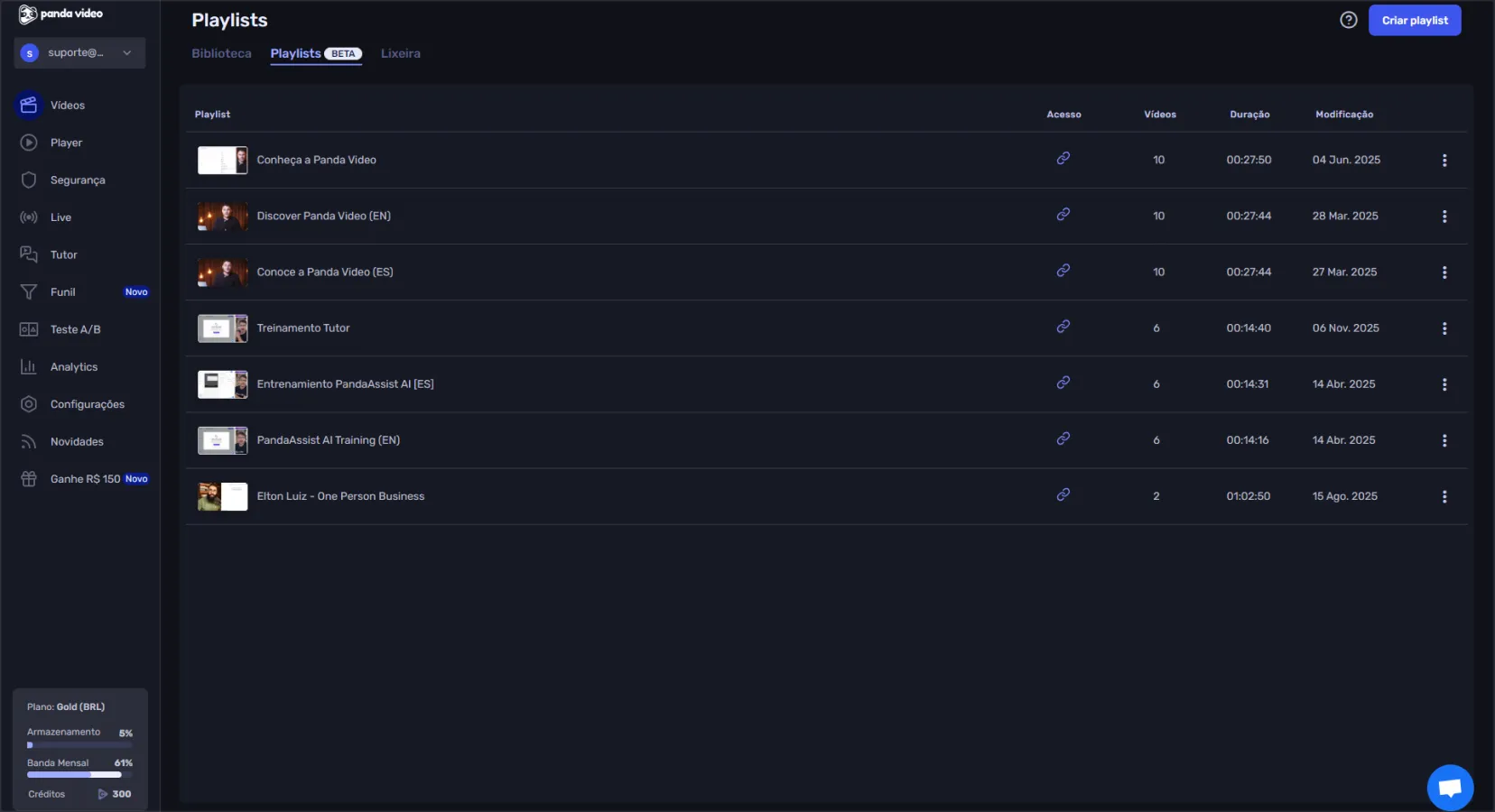This screenshot has width=1495, height=812.
Task: Switch to the Lixeira tab
Action: pos(401,53)
